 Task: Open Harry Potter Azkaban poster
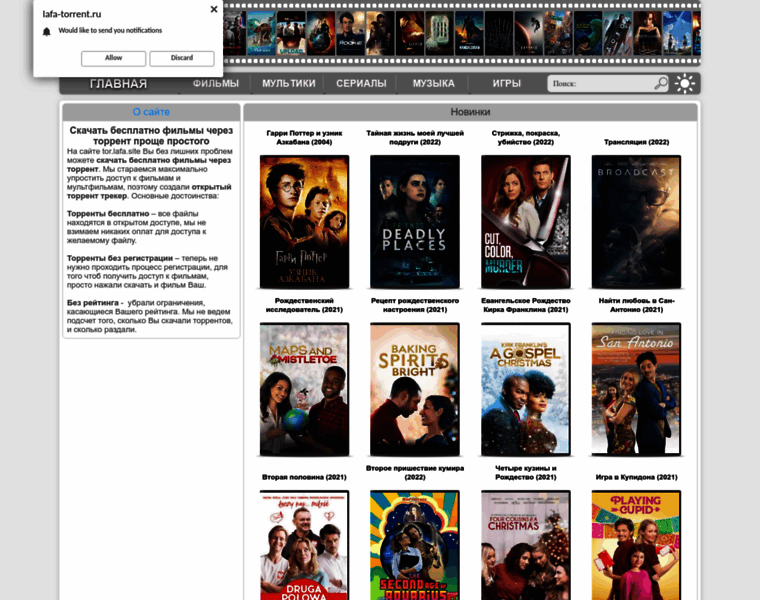(304, 222)
